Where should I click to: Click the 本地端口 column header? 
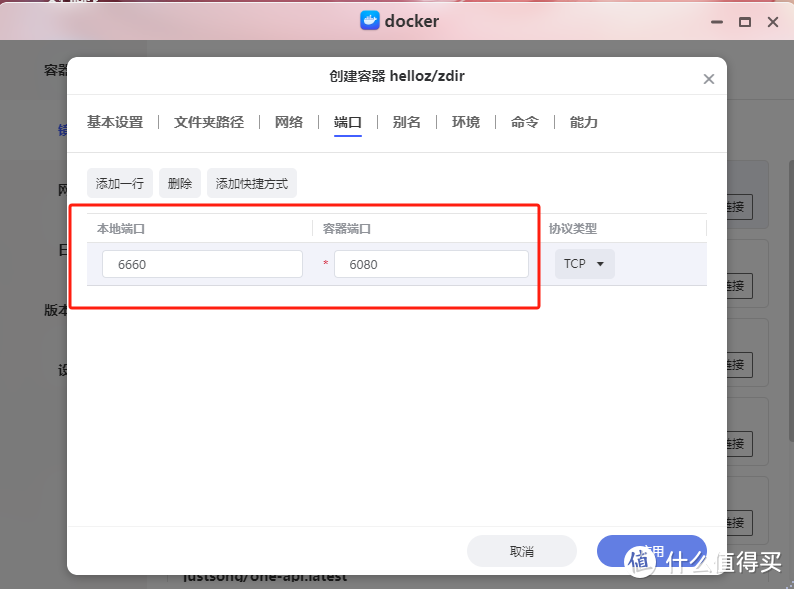121,228
